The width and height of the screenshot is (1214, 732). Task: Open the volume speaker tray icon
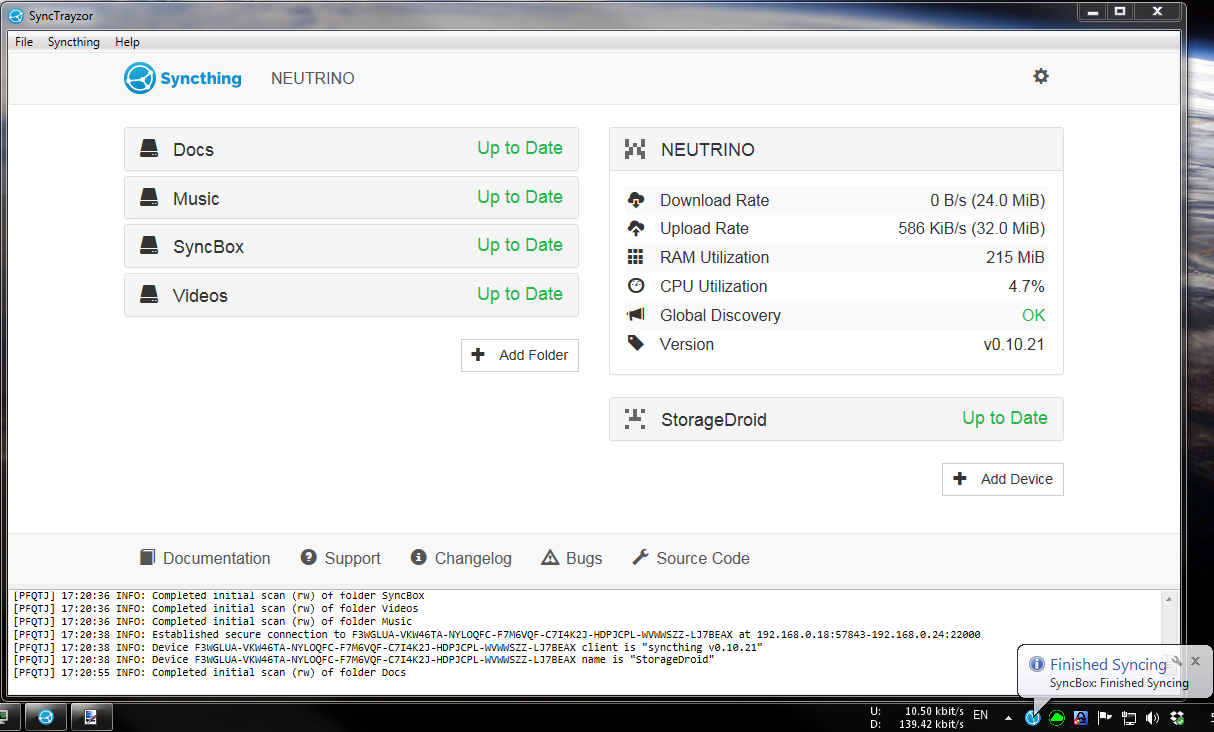click(x=1152, y=717)
